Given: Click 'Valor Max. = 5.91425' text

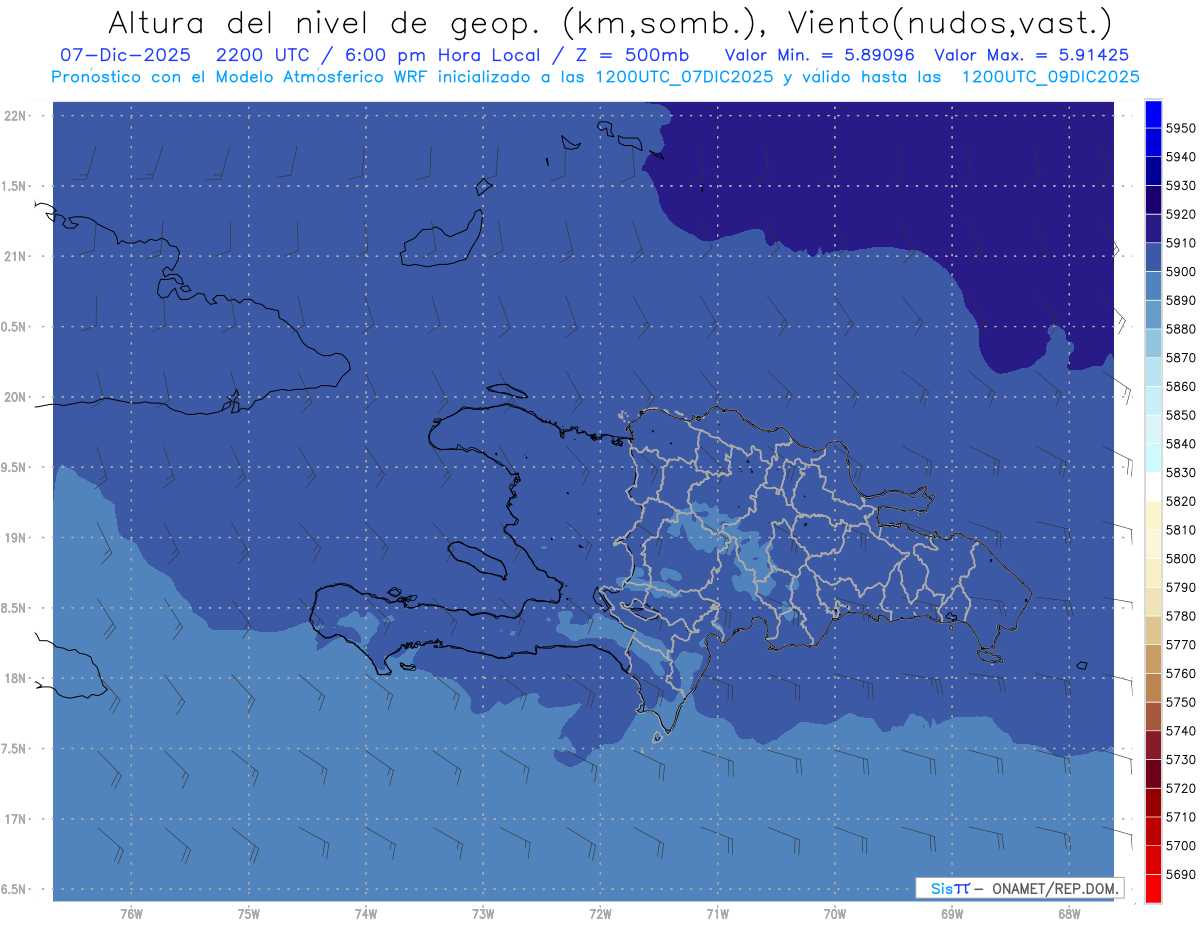Looking at the screenshot, I should tap(1031, 55).
